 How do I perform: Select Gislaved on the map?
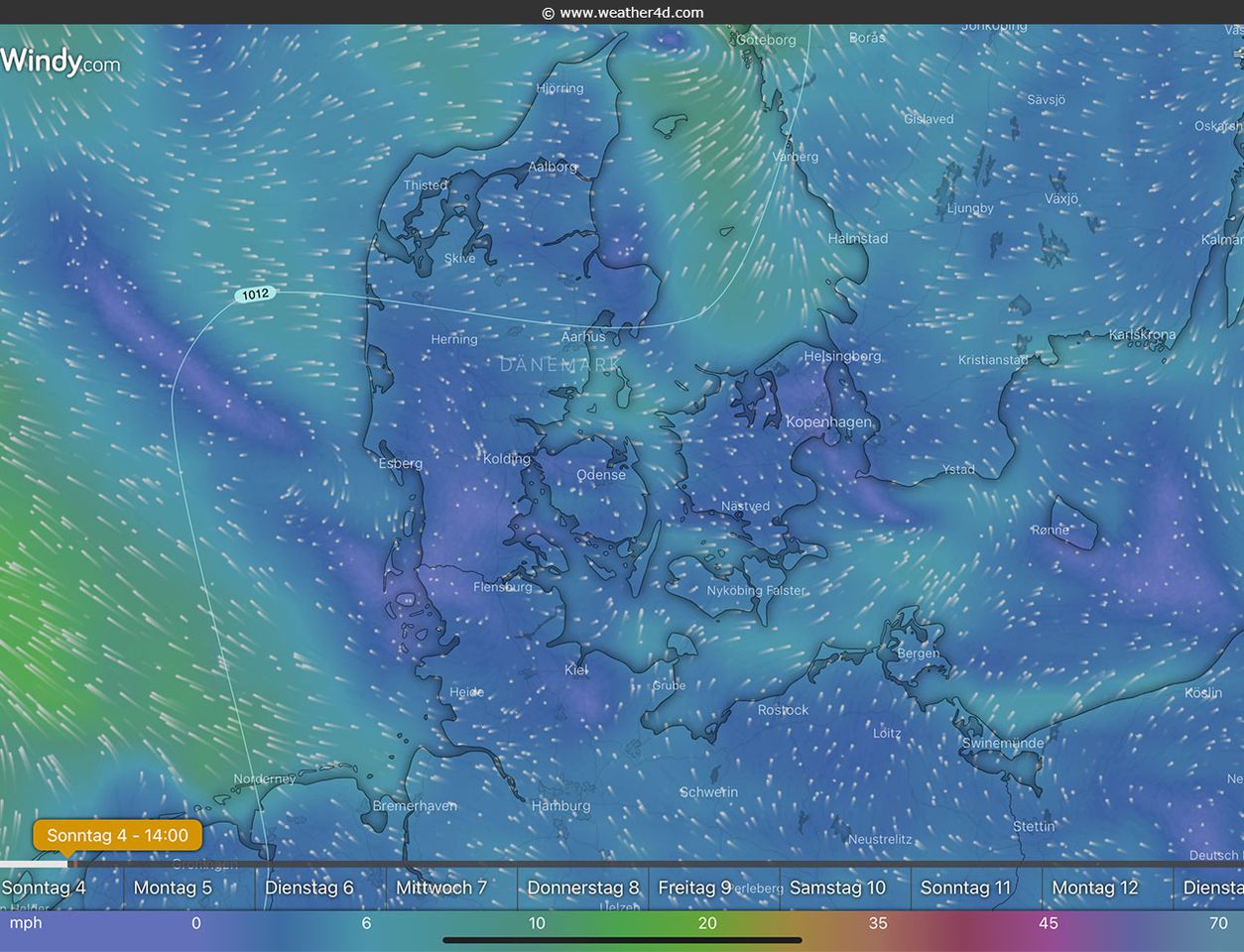tap(929, 118)
